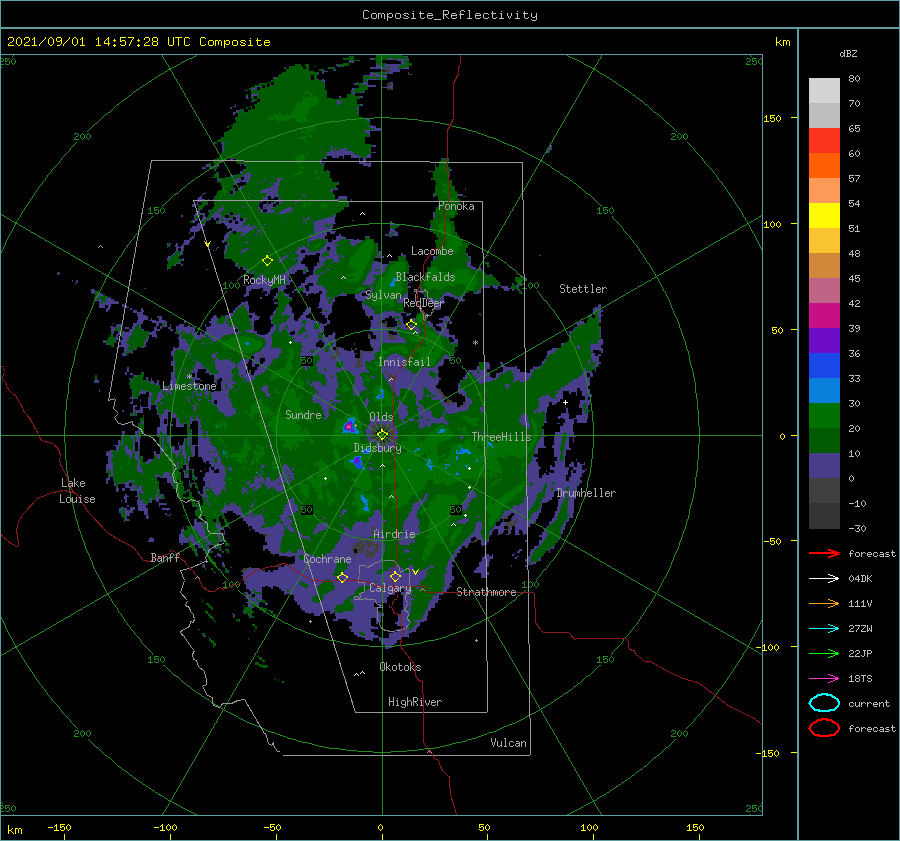900x841 pixels.
Task: Click the Lake Louise label
Action: [x=77, y=491]
